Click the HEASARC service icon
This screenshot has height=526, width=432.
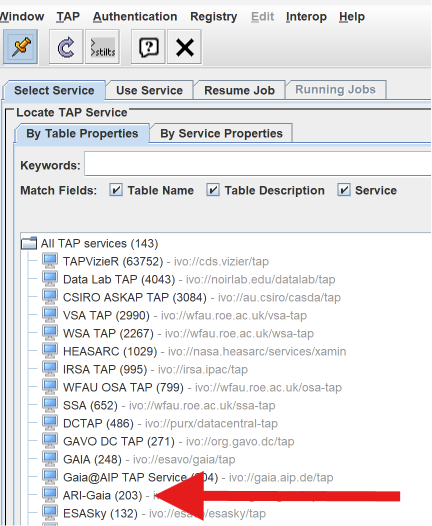[x=50, y=351]
